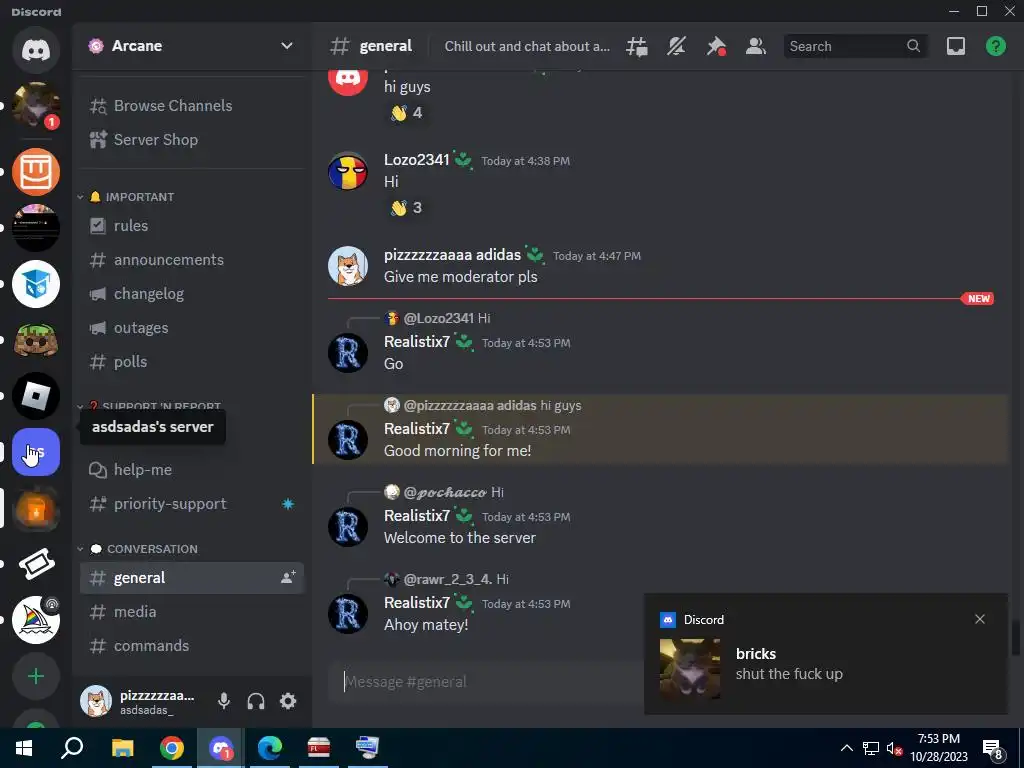Click pizzzzzzaaaa adidas username in chat
This screenshot has height=768, width=1024.
tap(453, 255)
